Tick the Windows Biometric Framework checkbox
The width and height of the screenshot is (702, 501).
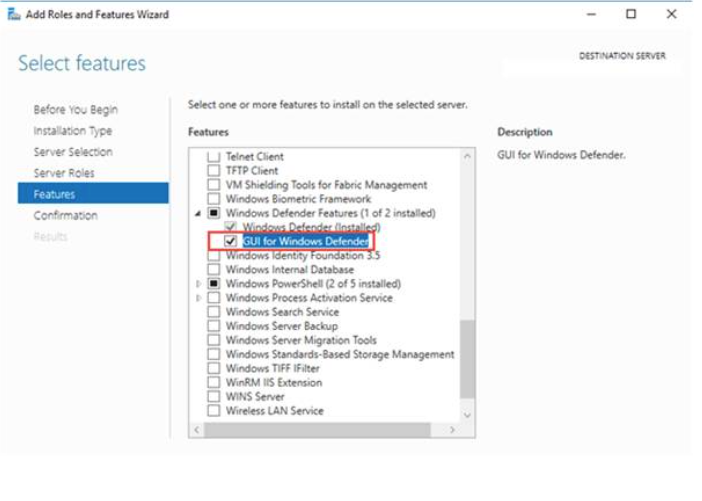coord(214,199)
